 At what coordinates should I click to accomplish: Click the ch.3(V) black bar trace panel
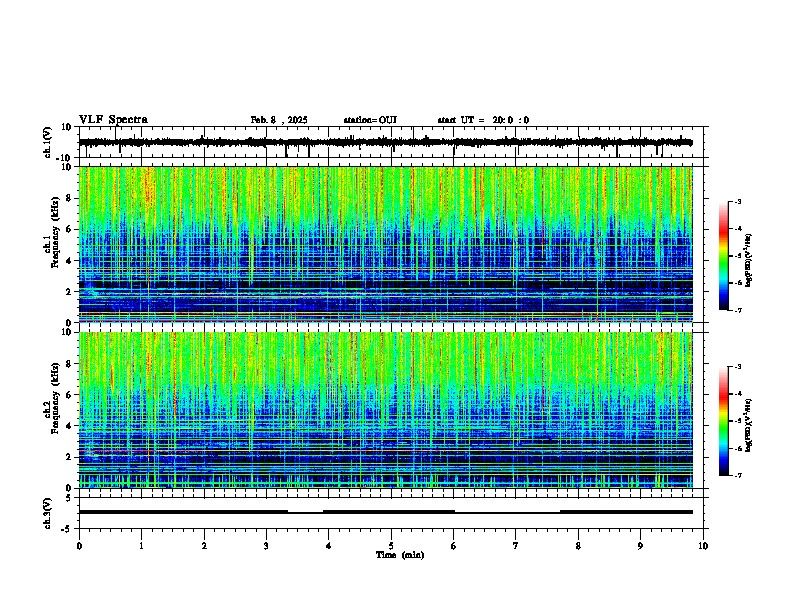pos(391,513)
